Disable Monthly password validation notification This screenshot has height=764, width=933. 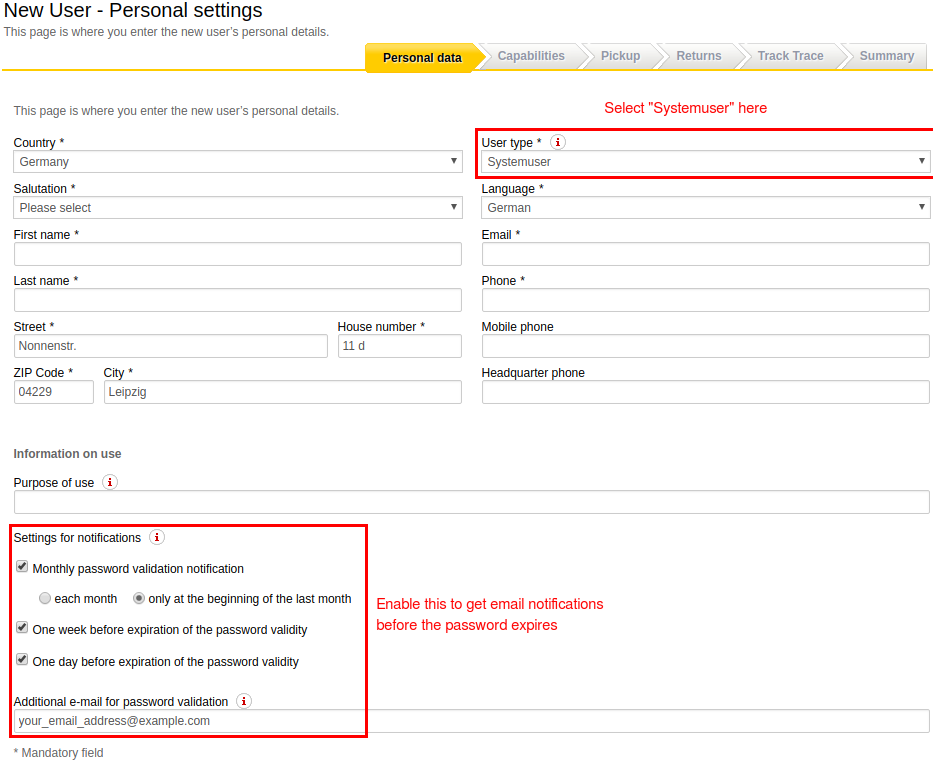22,567
